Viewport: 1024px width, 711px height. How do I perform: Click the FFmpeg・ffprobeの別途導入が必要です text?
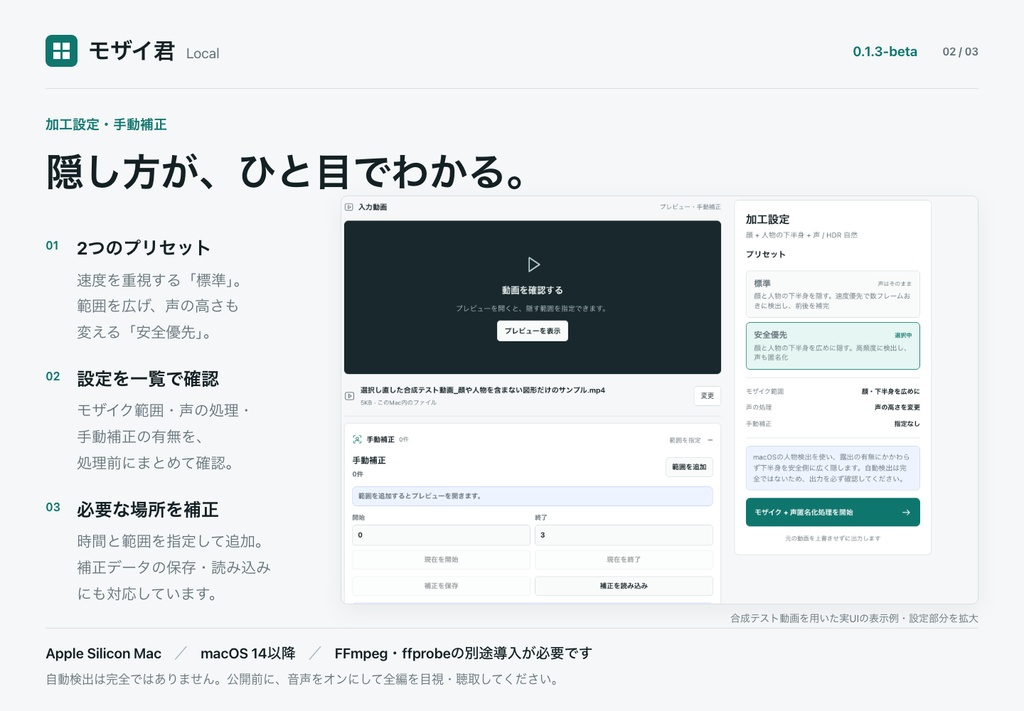coord(463,654)
